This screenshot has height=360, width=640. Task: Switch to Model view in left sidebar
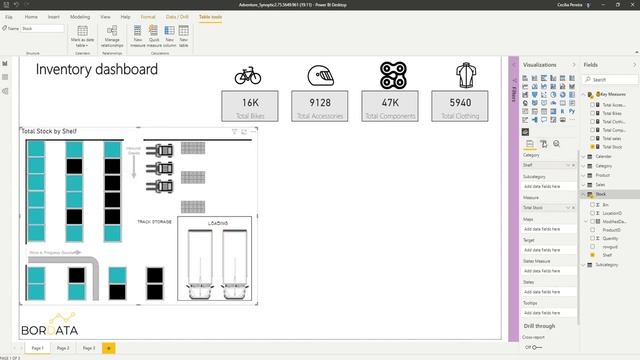5,91
